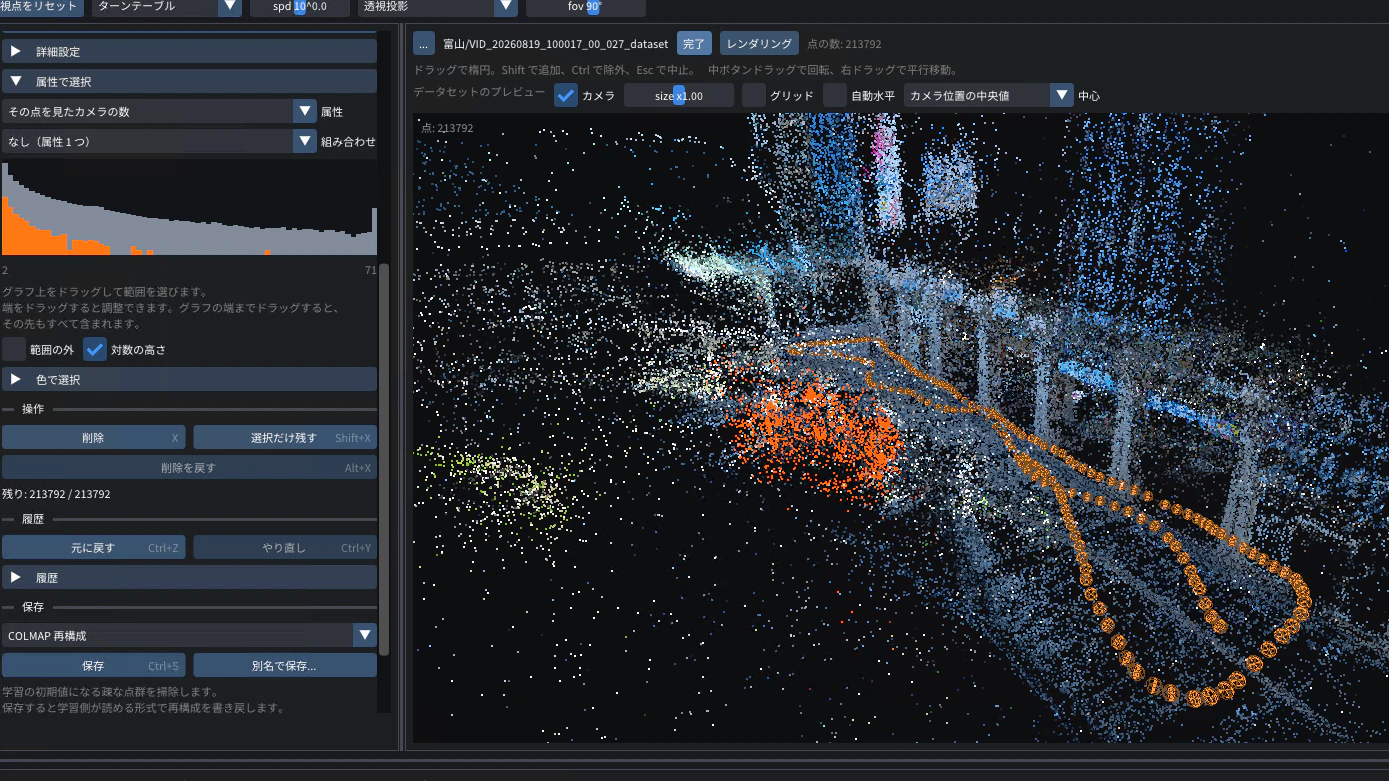Open the その点を見たカメラの数 attribute dropdown
This screenshot has height=781, width=1389.
(x=159, y=111)
